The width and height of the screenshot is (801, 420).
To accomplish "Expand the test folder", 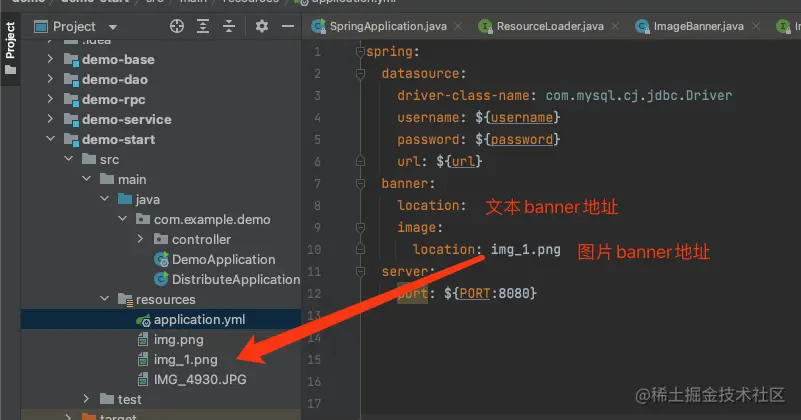I will [x=86, y=399].
